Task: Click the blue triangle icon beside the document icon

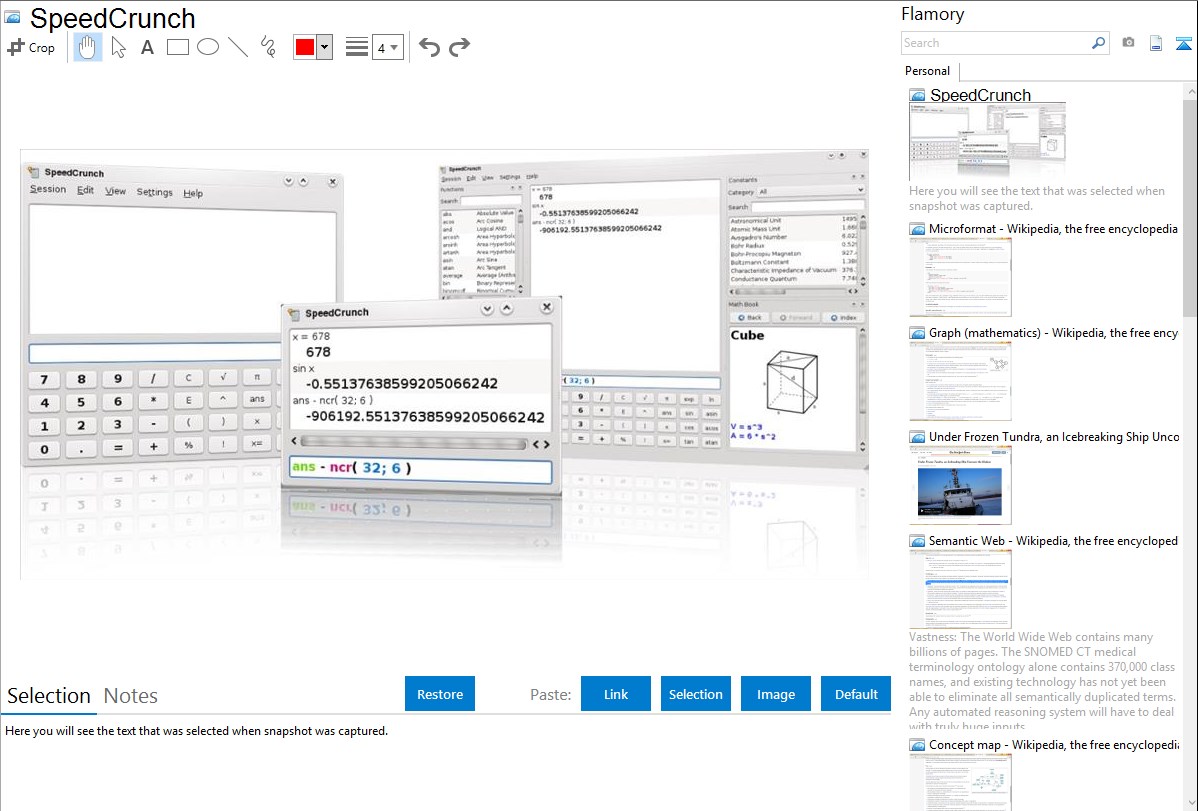Action: (x=1183, y=43)
